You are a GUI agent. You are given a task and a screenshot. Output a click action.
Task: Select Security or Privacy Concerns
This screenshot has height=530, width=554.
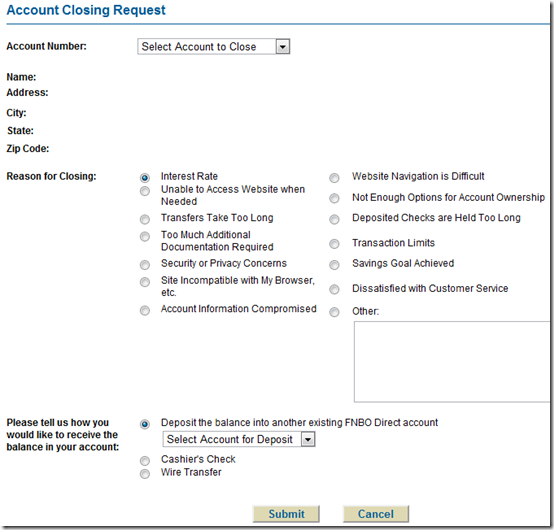pos(145,265)
